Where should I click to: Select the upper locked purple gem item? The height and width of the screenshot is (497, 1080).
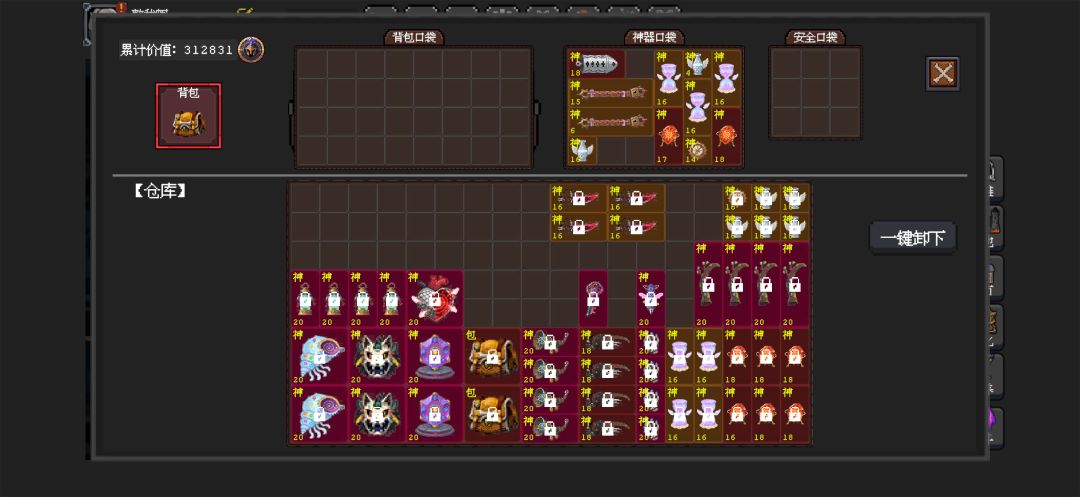click(x=435, y=356)
